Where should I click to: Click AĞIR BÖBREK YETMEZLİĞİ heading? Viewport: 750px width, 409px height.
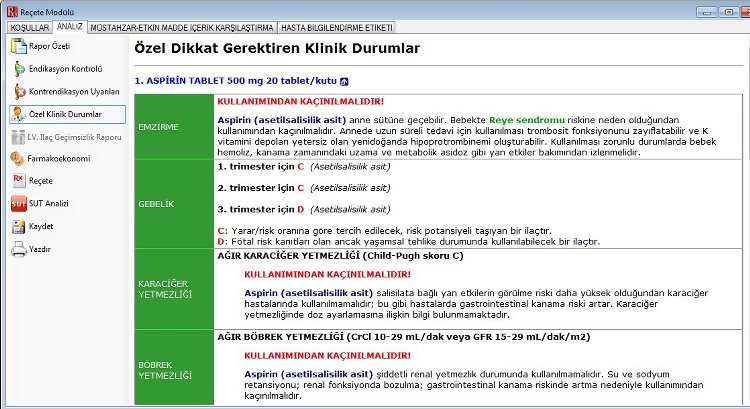pos(404,337)
